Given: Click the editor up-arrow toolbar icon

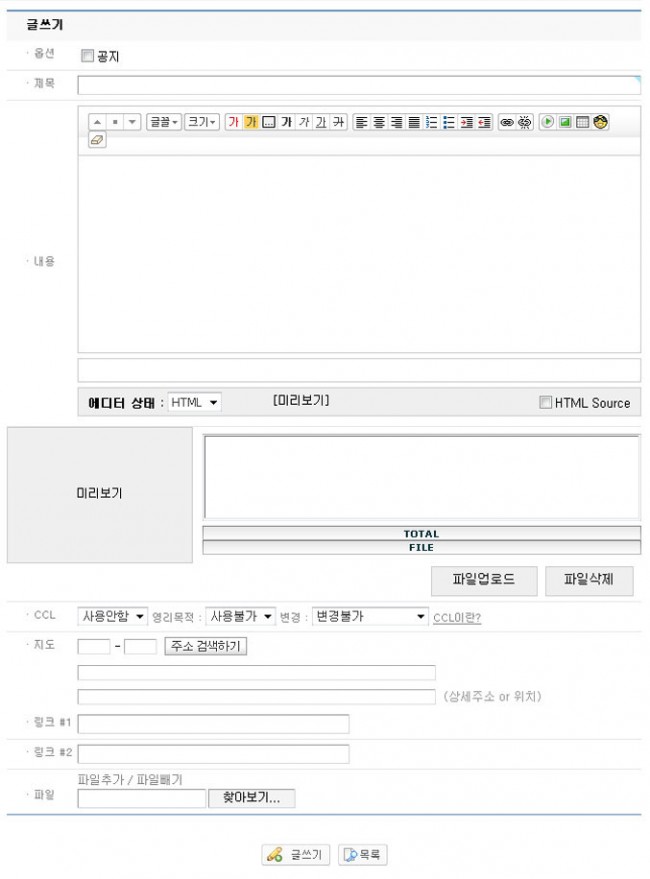Looking at the screenshot, I should click(97, 122).
